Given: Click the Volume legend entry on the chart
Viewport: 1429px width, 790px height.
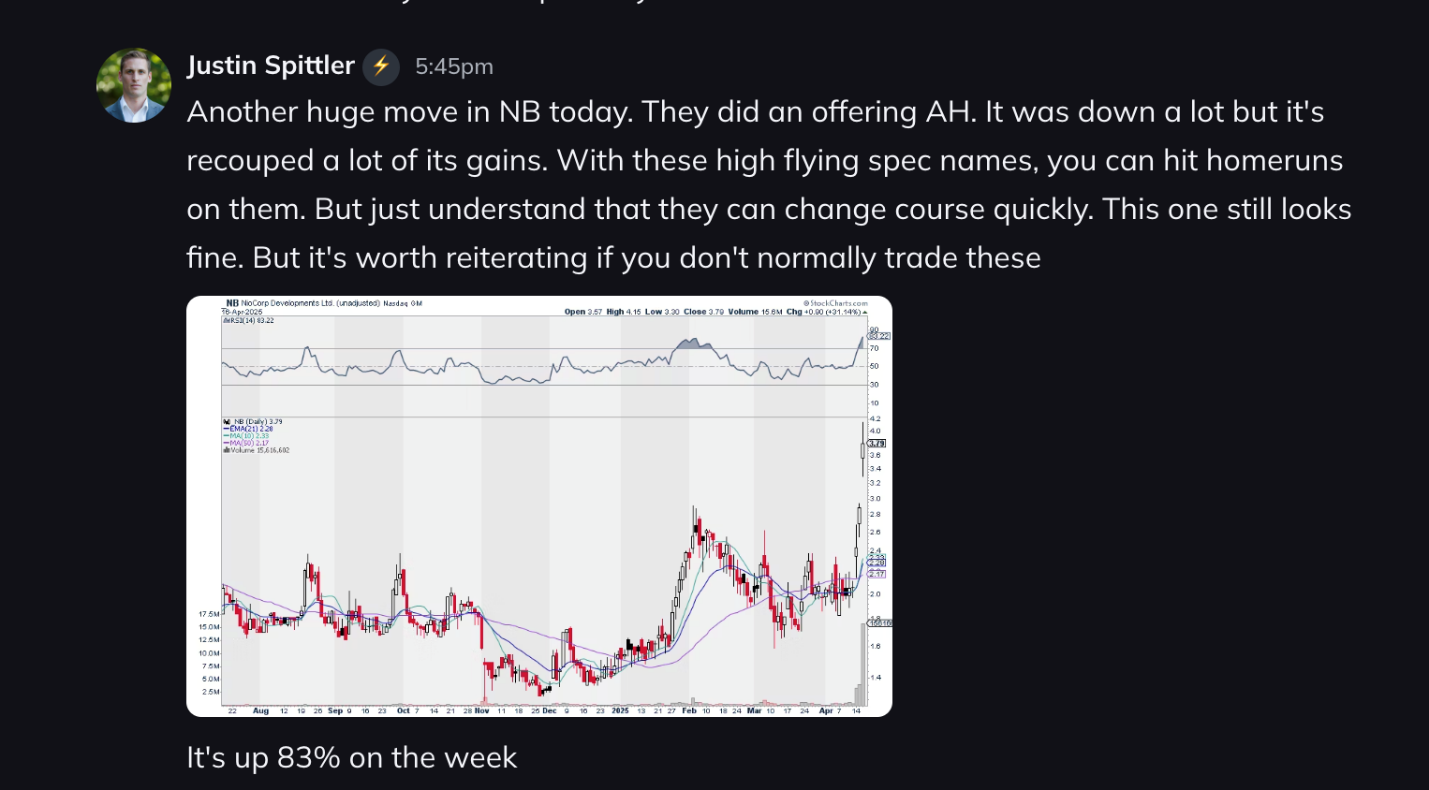Looking at the screenshot, I should coord(257,450).
